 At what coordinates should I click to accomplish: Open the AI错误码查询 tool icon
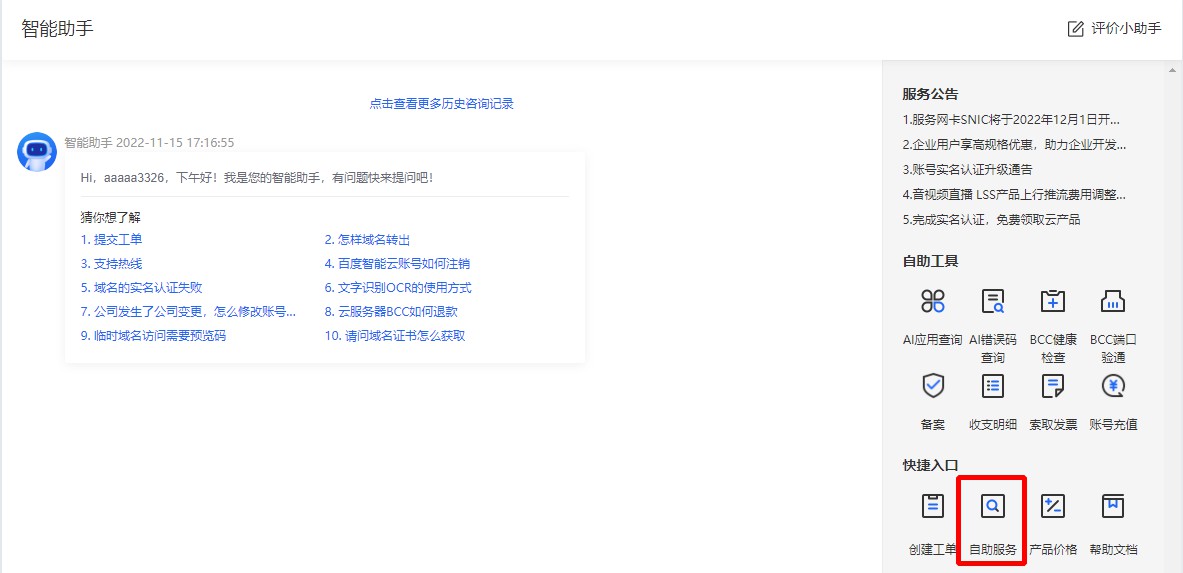coord(993,300)
